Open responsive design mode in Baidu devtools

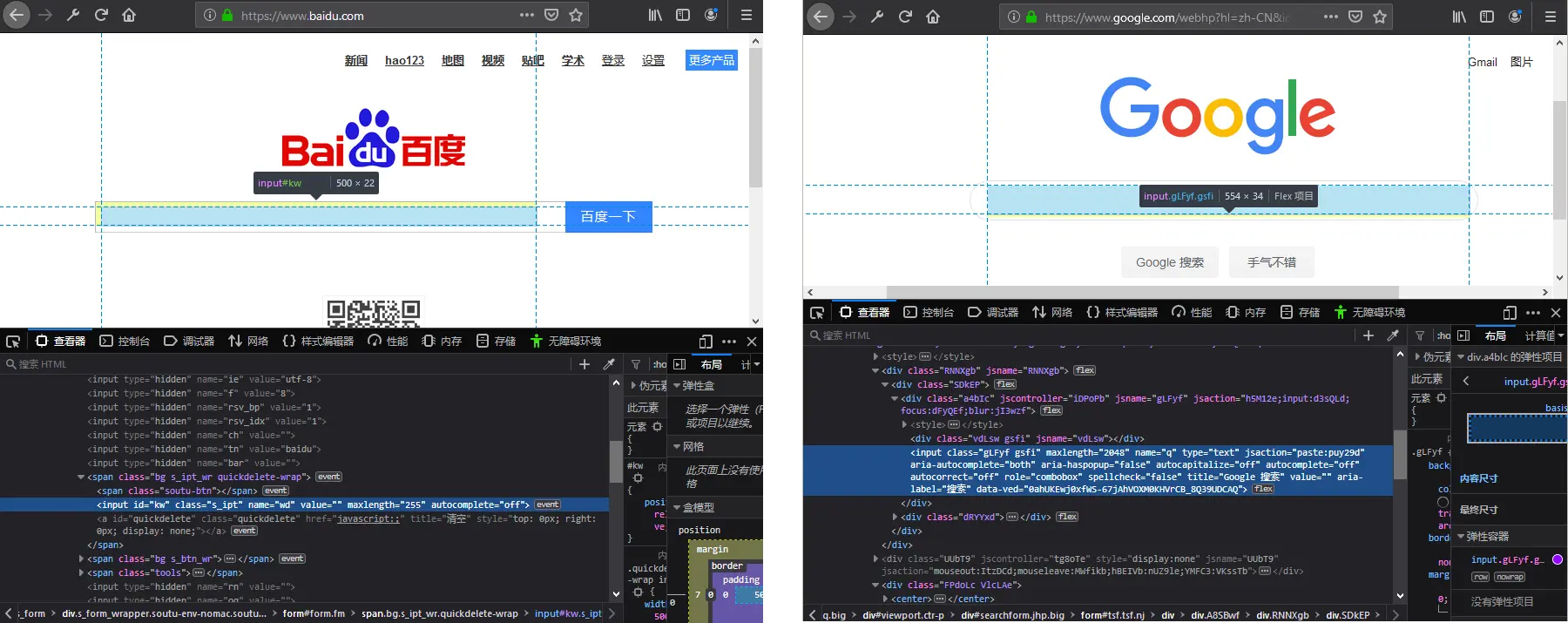pos(706,342)
